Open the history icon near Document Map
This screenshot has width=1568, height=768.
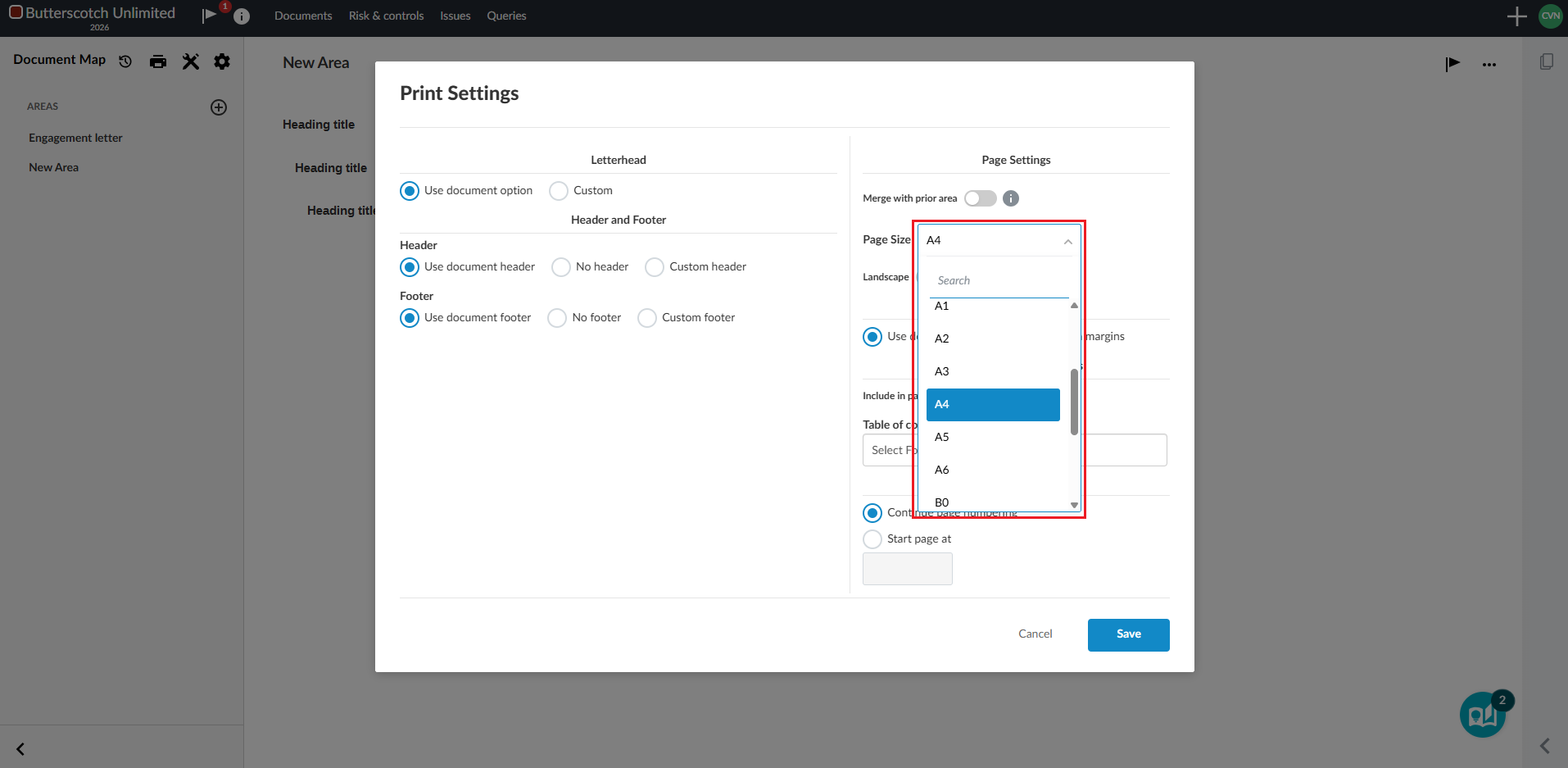pyautogui.click(x=125, y=61)
